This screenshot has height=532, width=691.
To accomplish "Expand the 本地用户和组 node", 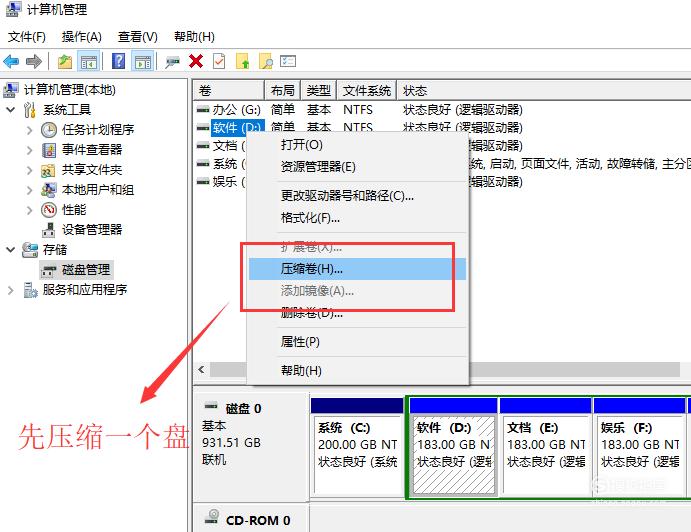I will (30, 190).
